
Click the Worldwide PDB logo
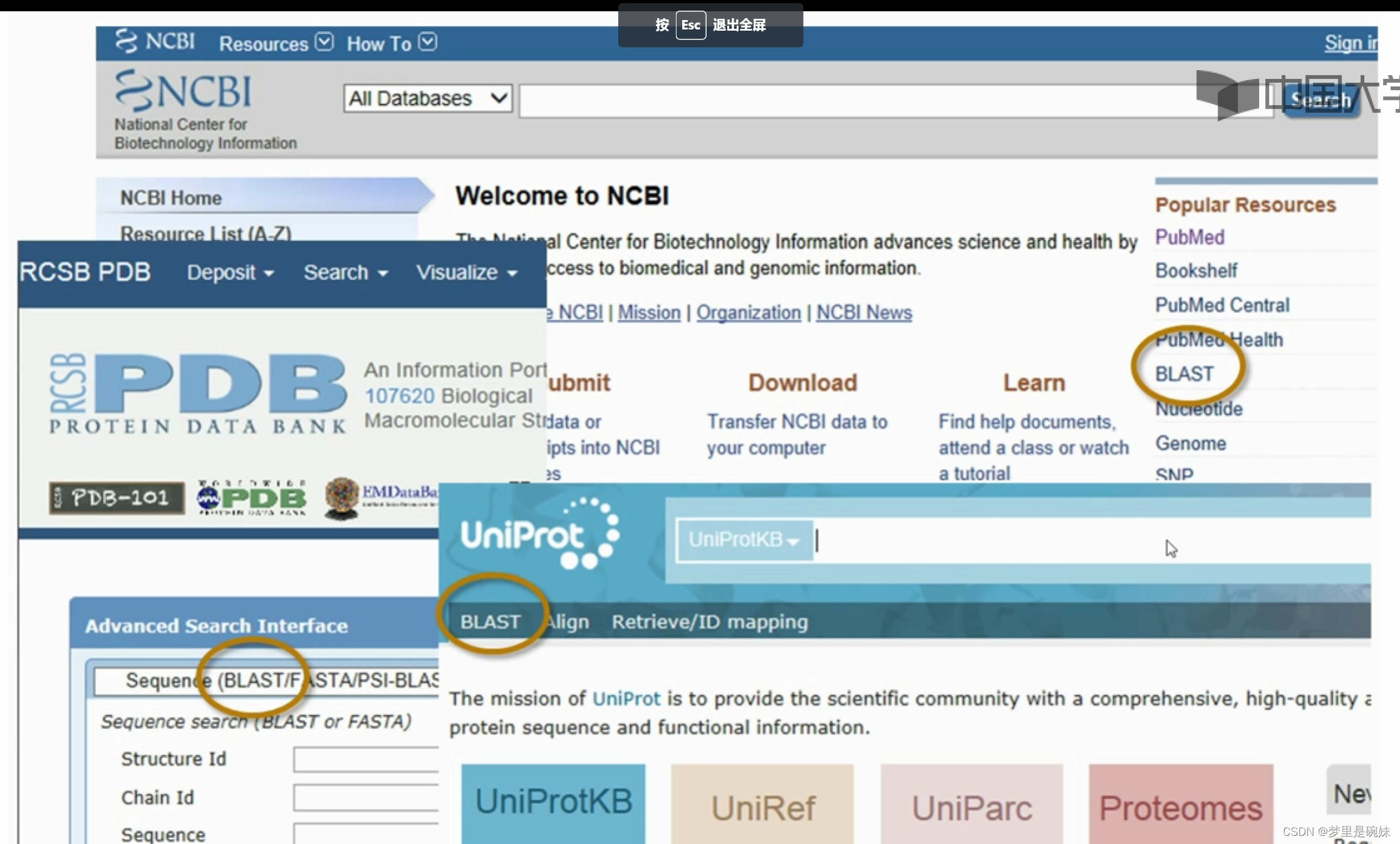click(251, 498)
